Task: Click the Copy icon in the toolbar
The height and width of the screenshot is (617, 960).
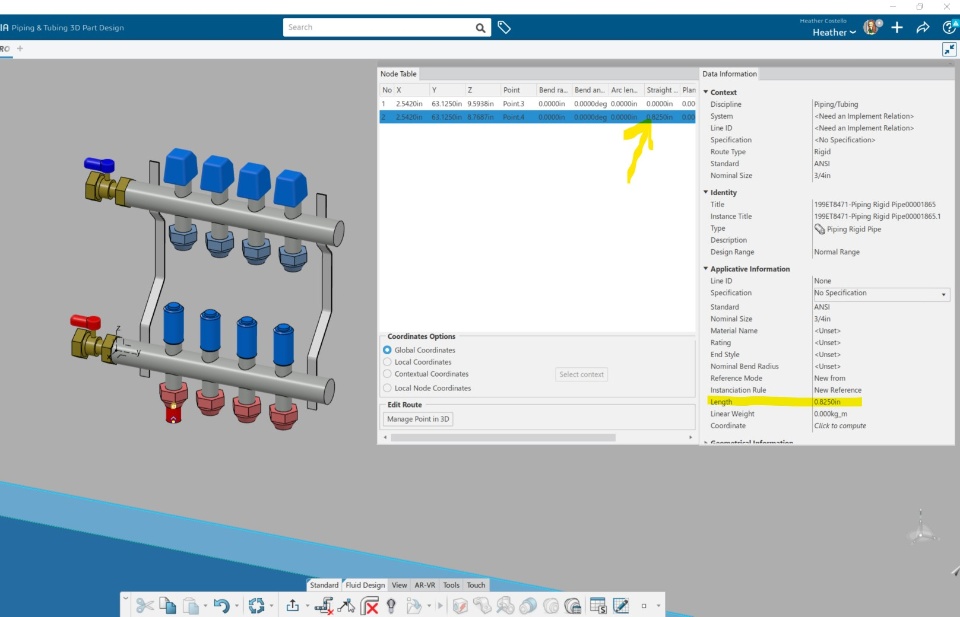Action: 168,605
